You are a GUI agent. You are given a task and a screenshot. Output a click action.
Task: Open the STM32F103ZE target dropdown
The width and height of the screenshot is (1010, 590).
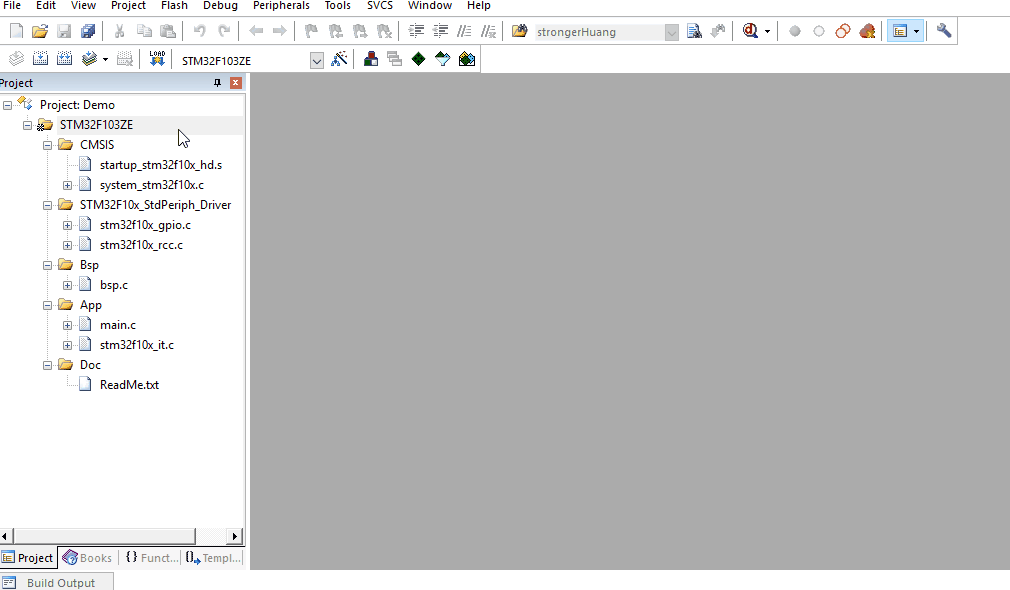pos(317,60)
